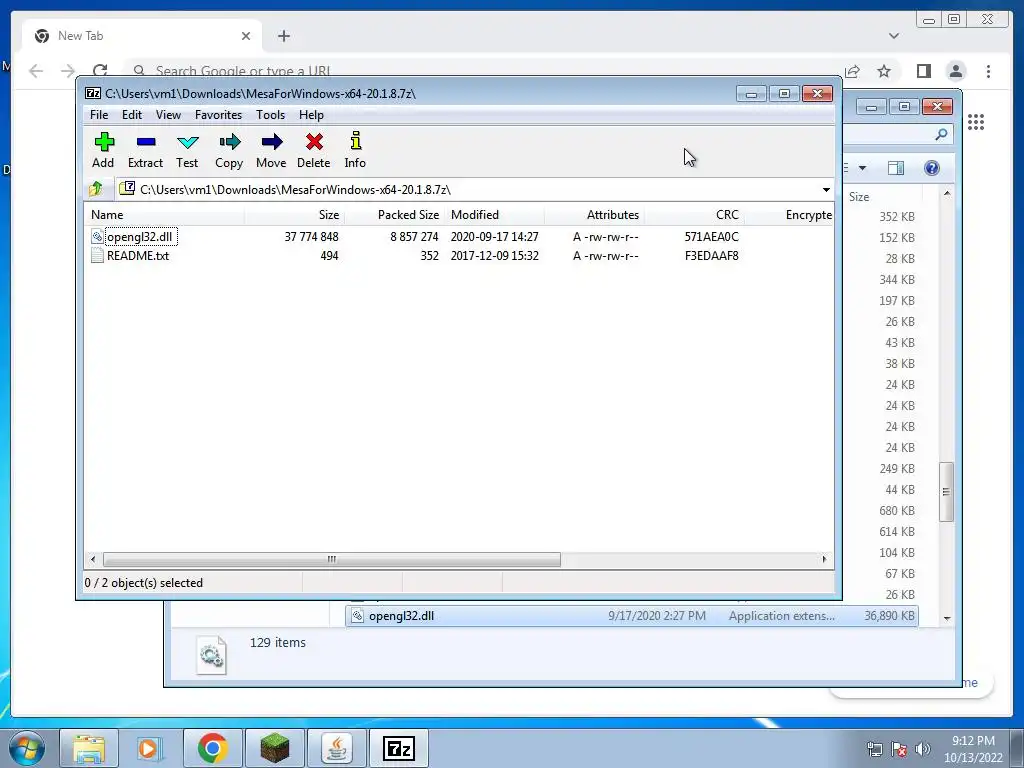The width and height of the screenshot is (1024, 768).
Task: Click the Copy toolbar icon
Action: tap(229, 150)
